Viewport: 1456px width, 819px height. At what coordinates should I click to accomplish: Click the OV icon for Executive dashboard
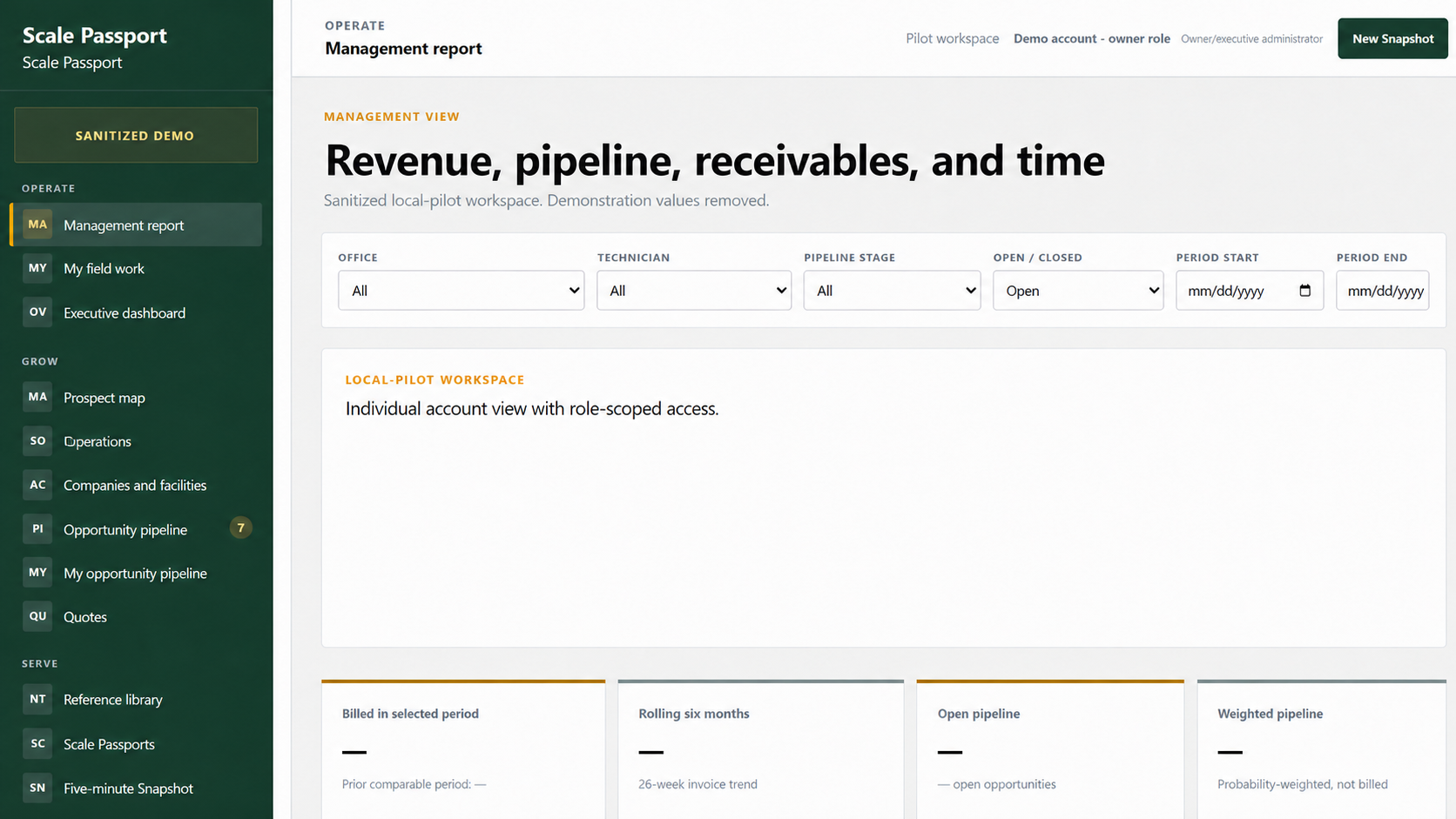pos(37,312)
